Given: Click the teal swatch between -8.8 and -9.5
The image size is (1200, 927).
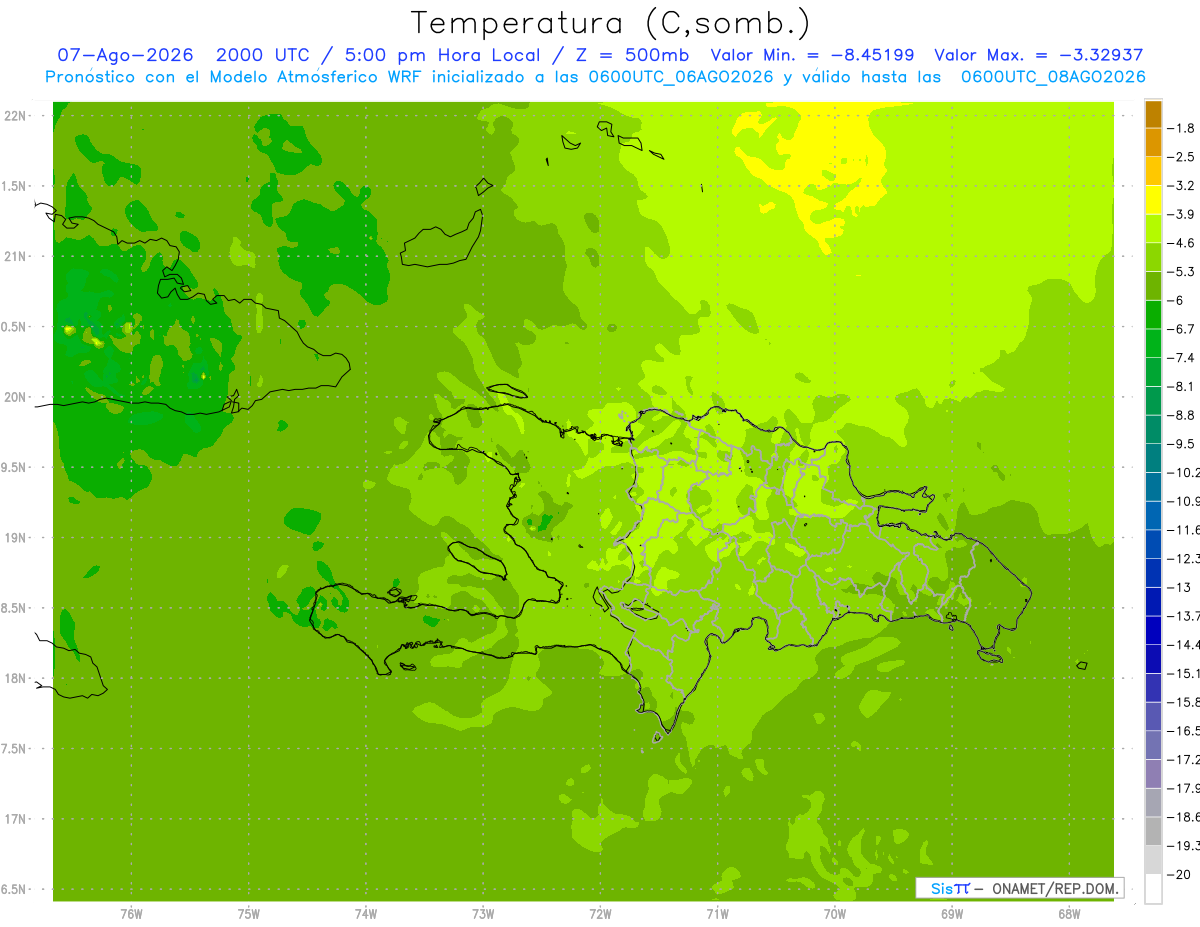Looking at the screenshot, I should (x=1153, y=429).
